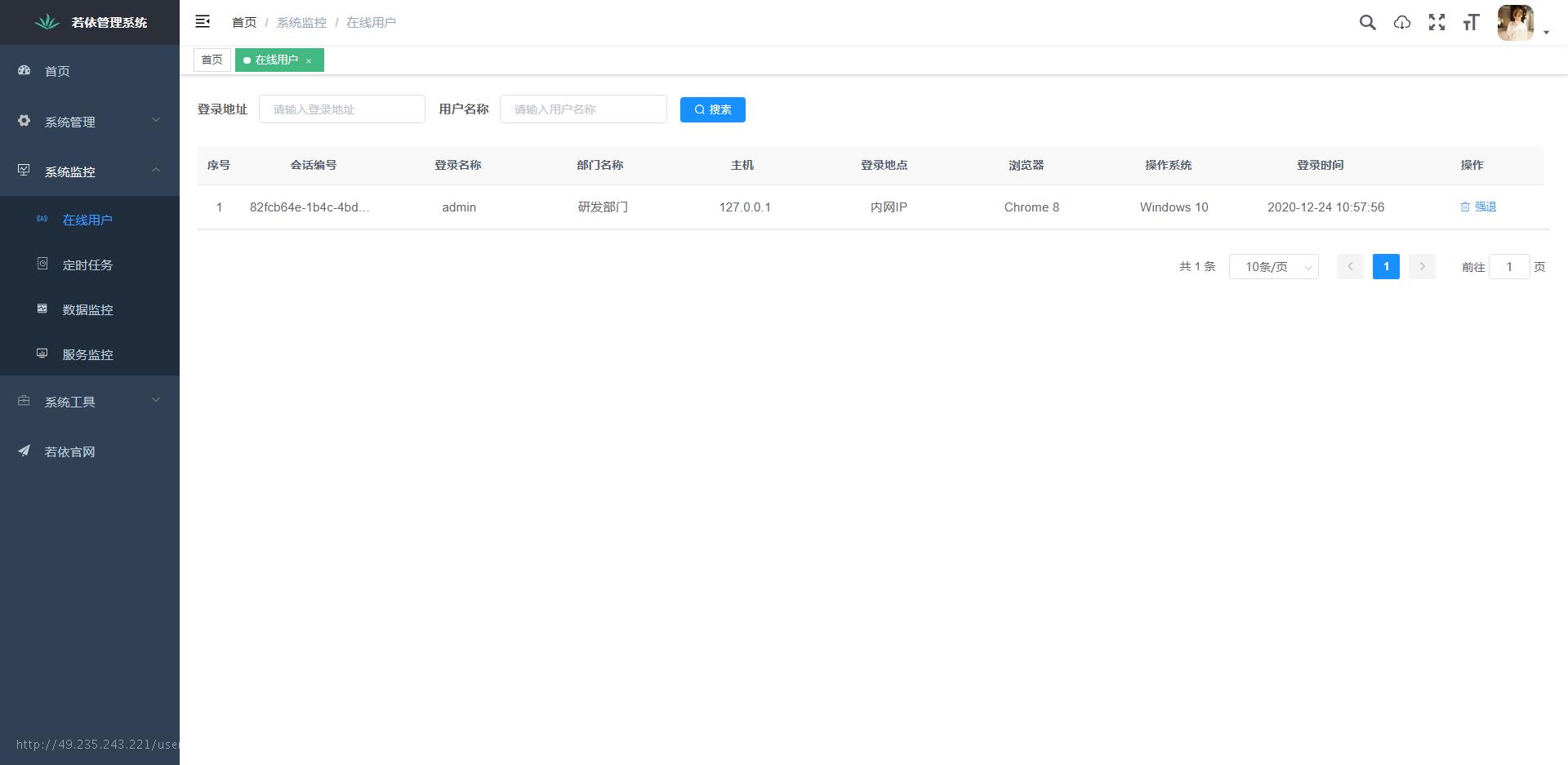Click the 操作系统 column header
The height and width of the screenshot is (765, 1568).
(1168, 165)
